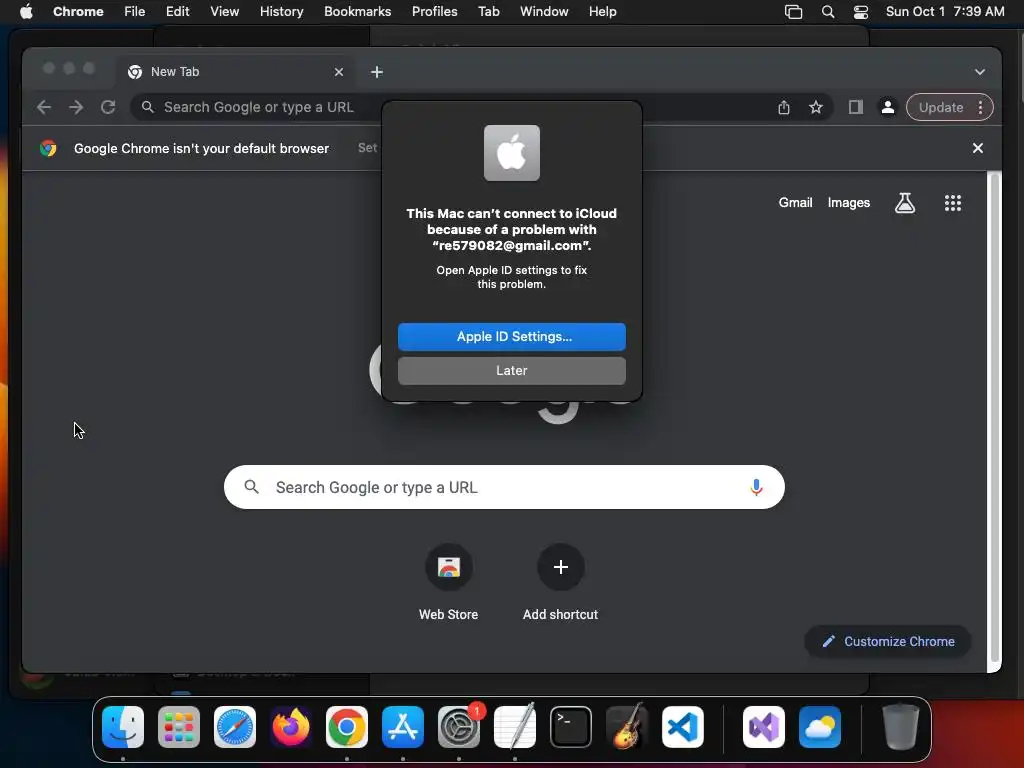Follow the Images link
1024x768 pixels.
pos(848,202)
